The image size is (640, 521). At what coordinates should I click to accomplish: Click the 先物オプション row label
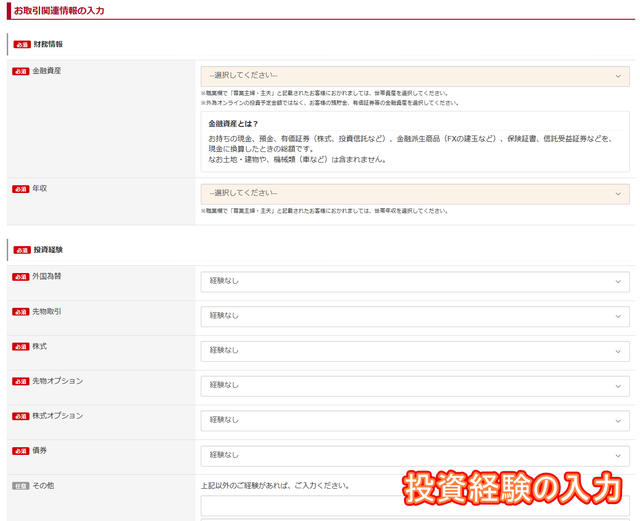tap(58, 381)
